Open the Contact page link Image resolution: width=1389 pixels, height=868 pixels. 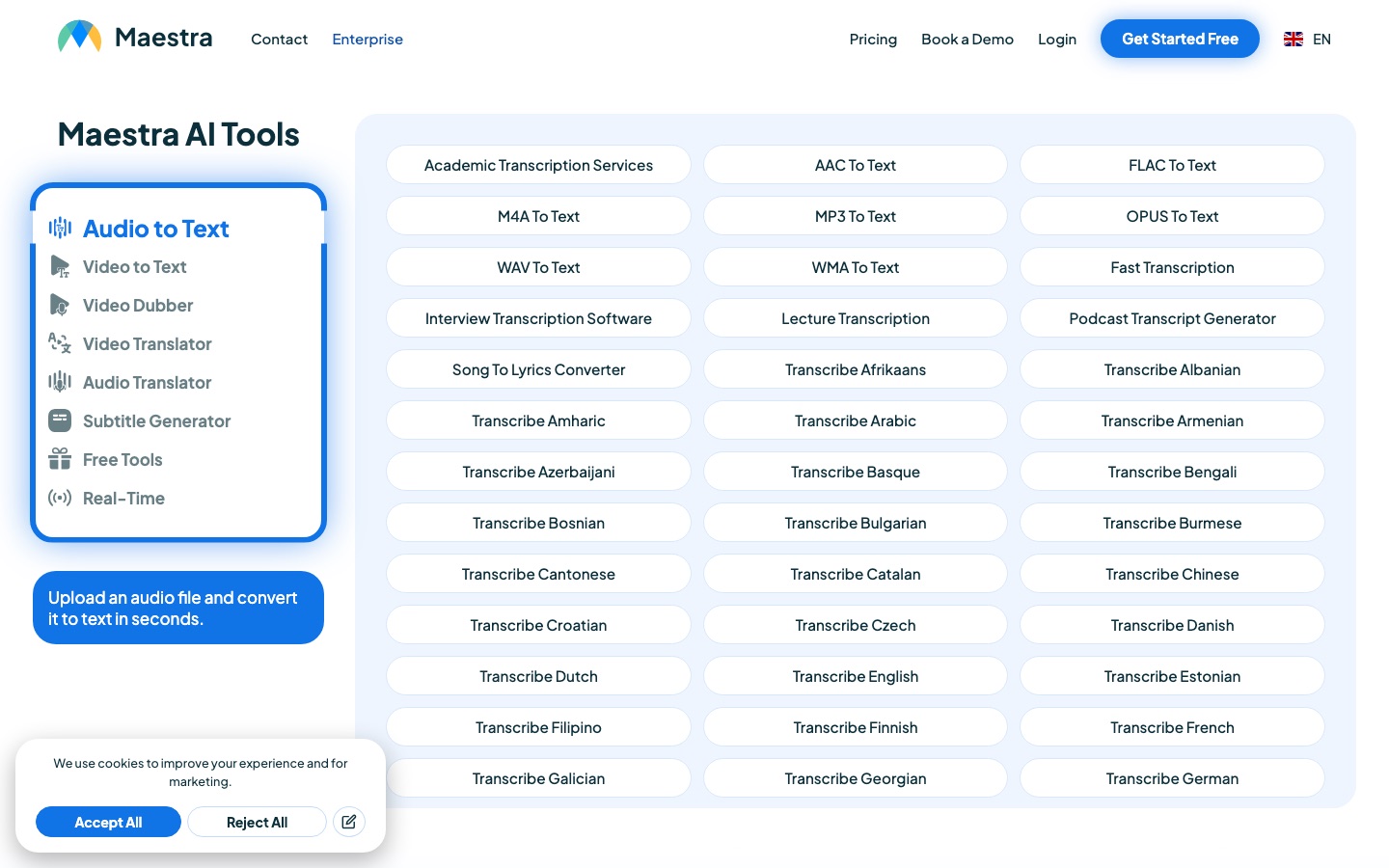click(x=279, y=39)
